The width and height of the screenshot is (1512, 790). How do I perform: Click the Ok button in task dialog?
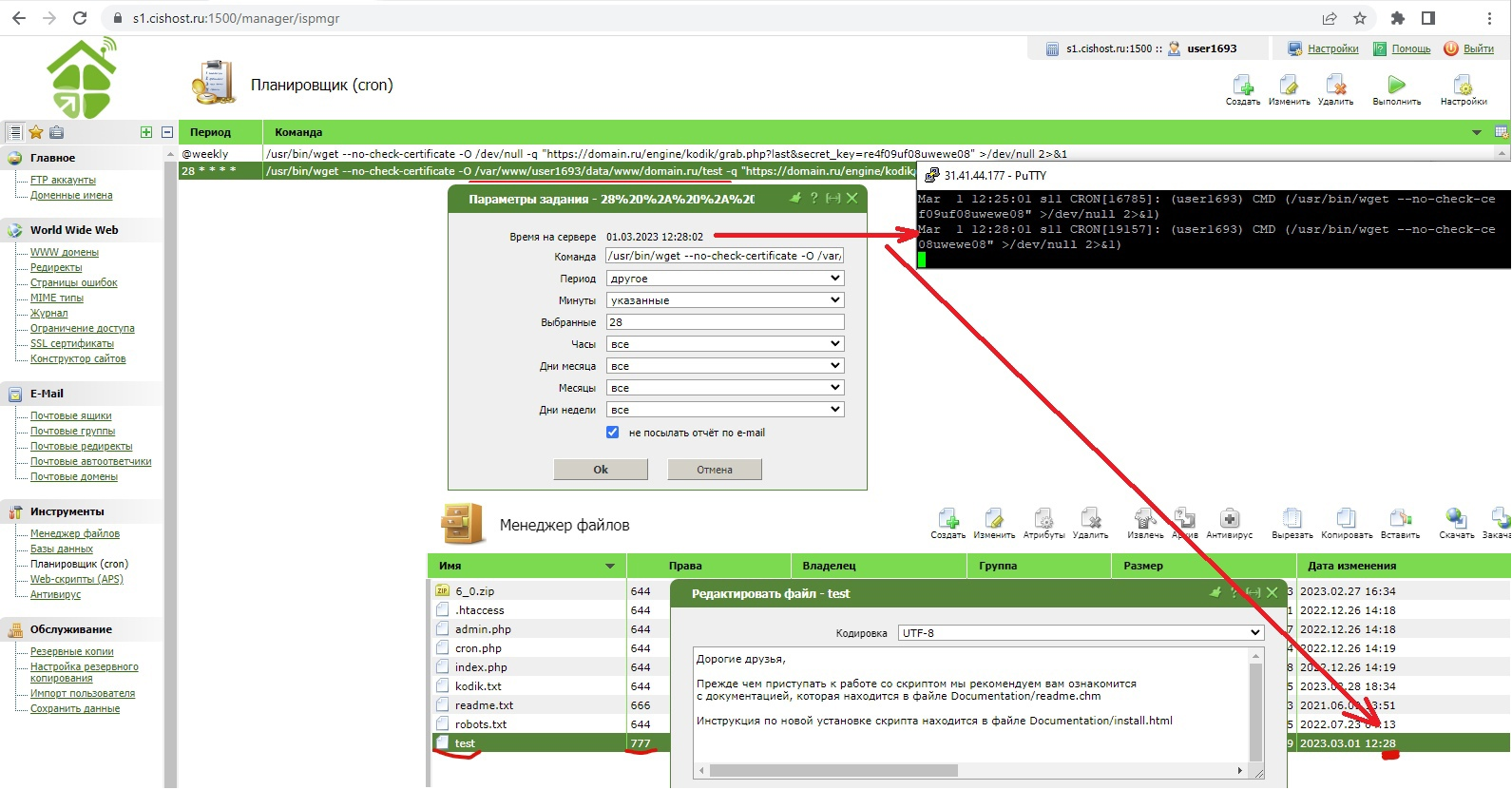coord(601,470)
